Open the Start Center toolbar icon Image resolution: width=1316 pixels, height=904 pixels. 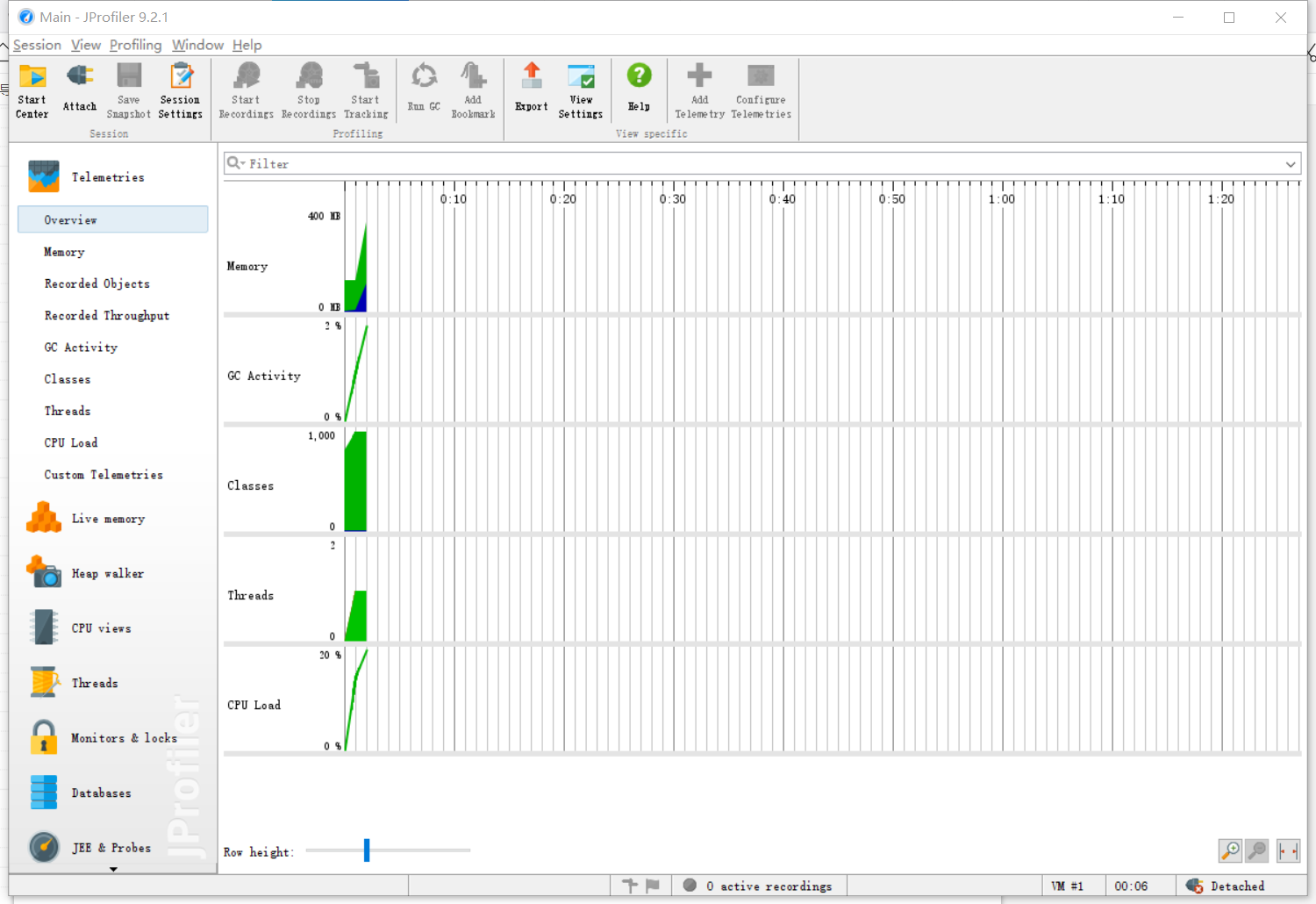(x=32, y=90)
